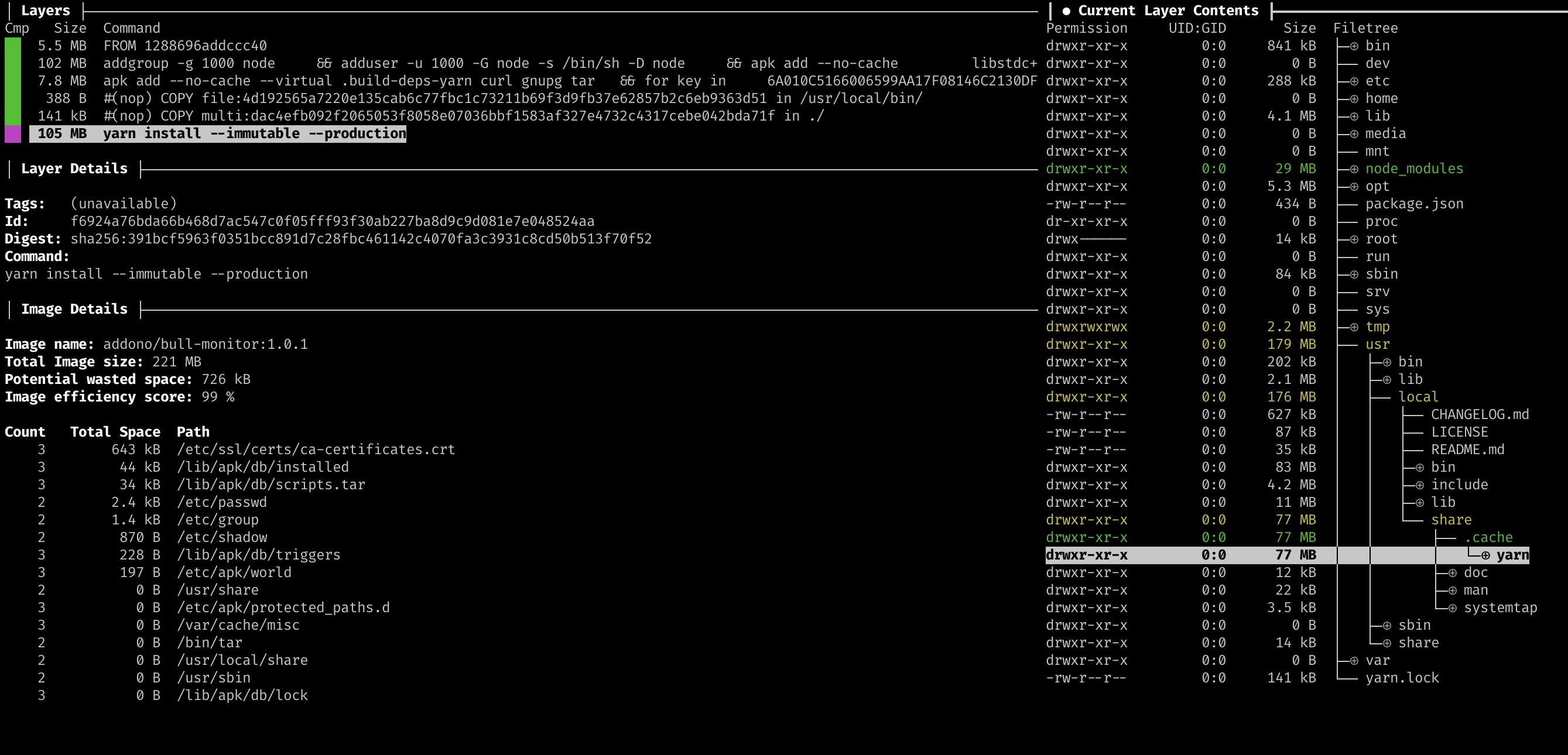Expand the home folder node
The height and width of the screenshot is (755, 1568).
[x=1354, y=98]
